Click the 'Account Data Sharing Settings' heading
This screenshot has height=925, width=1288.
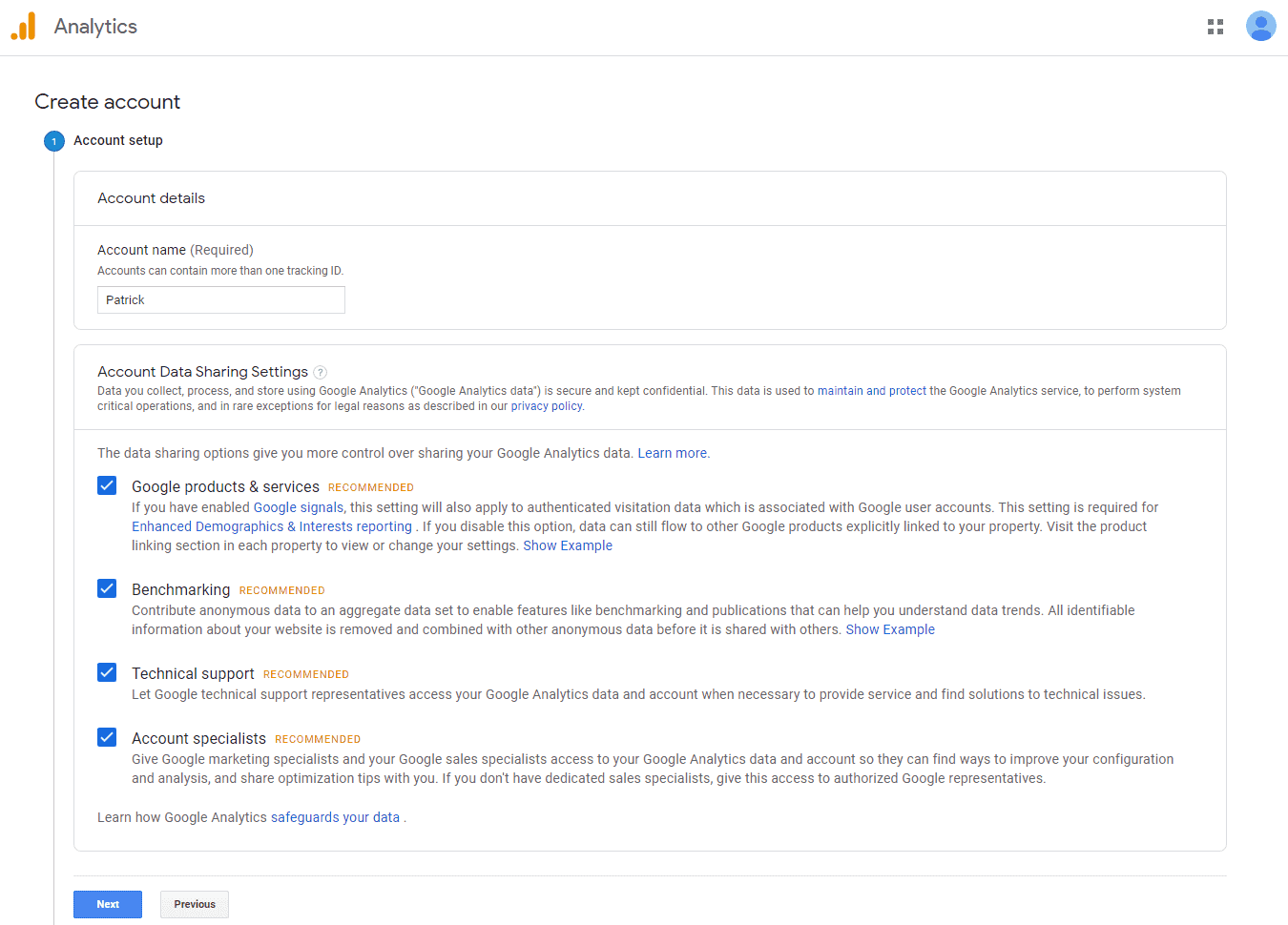pos(203,372)
